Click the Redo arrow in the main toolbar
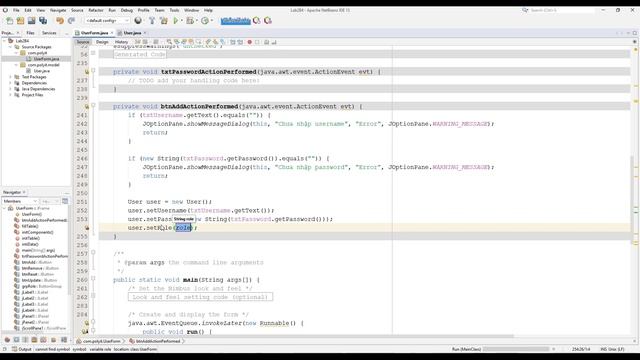This screenshot has width=640, height=360. tap(71, 20)
